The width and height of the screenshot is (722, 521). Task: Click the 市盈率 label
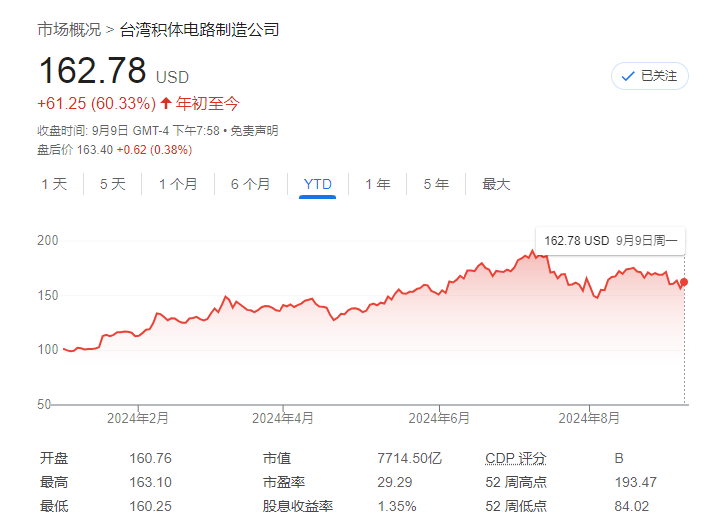284,482
